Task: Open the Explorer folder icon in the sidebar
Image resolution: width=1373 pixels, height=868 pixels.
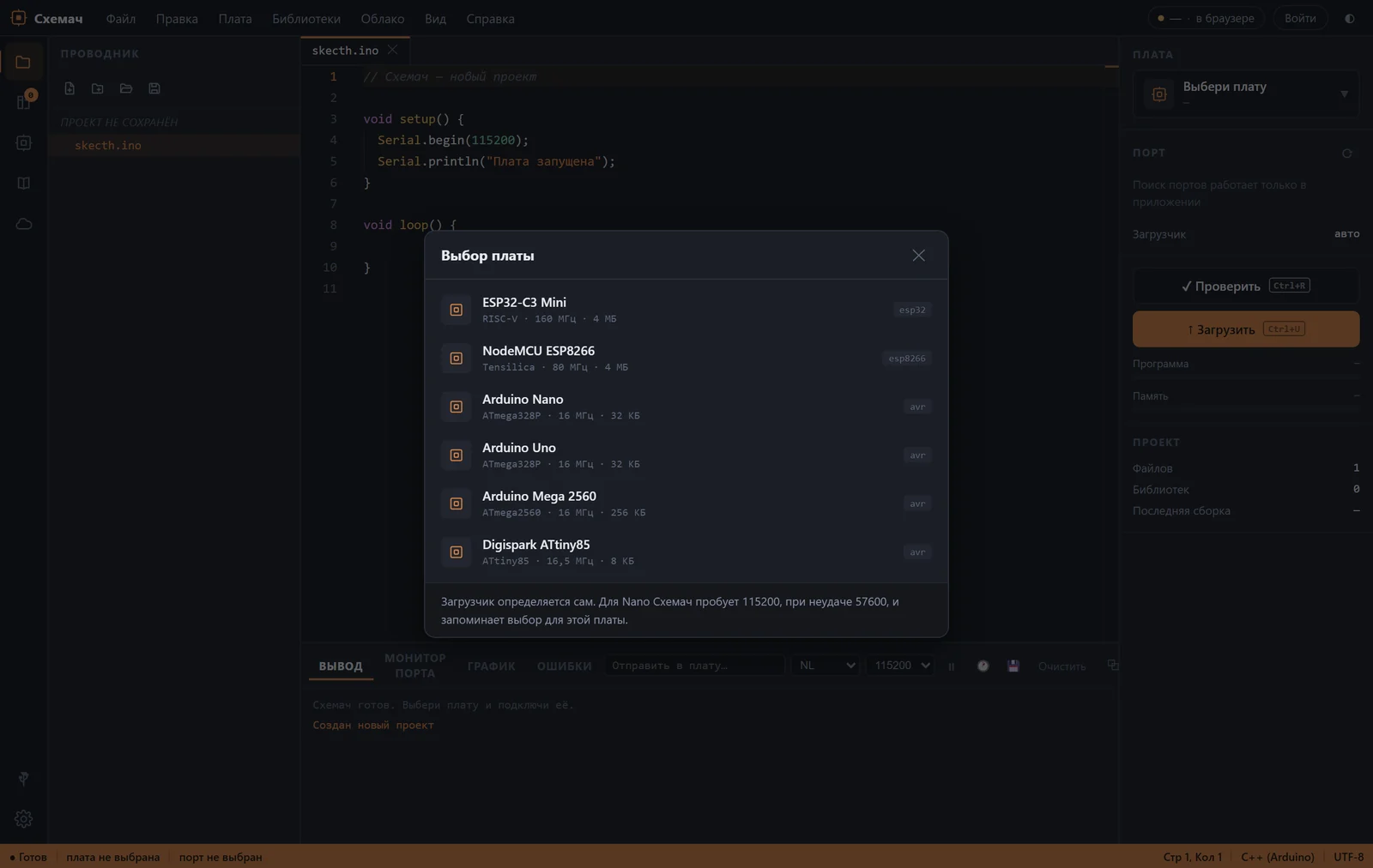Action: point(23,62)
